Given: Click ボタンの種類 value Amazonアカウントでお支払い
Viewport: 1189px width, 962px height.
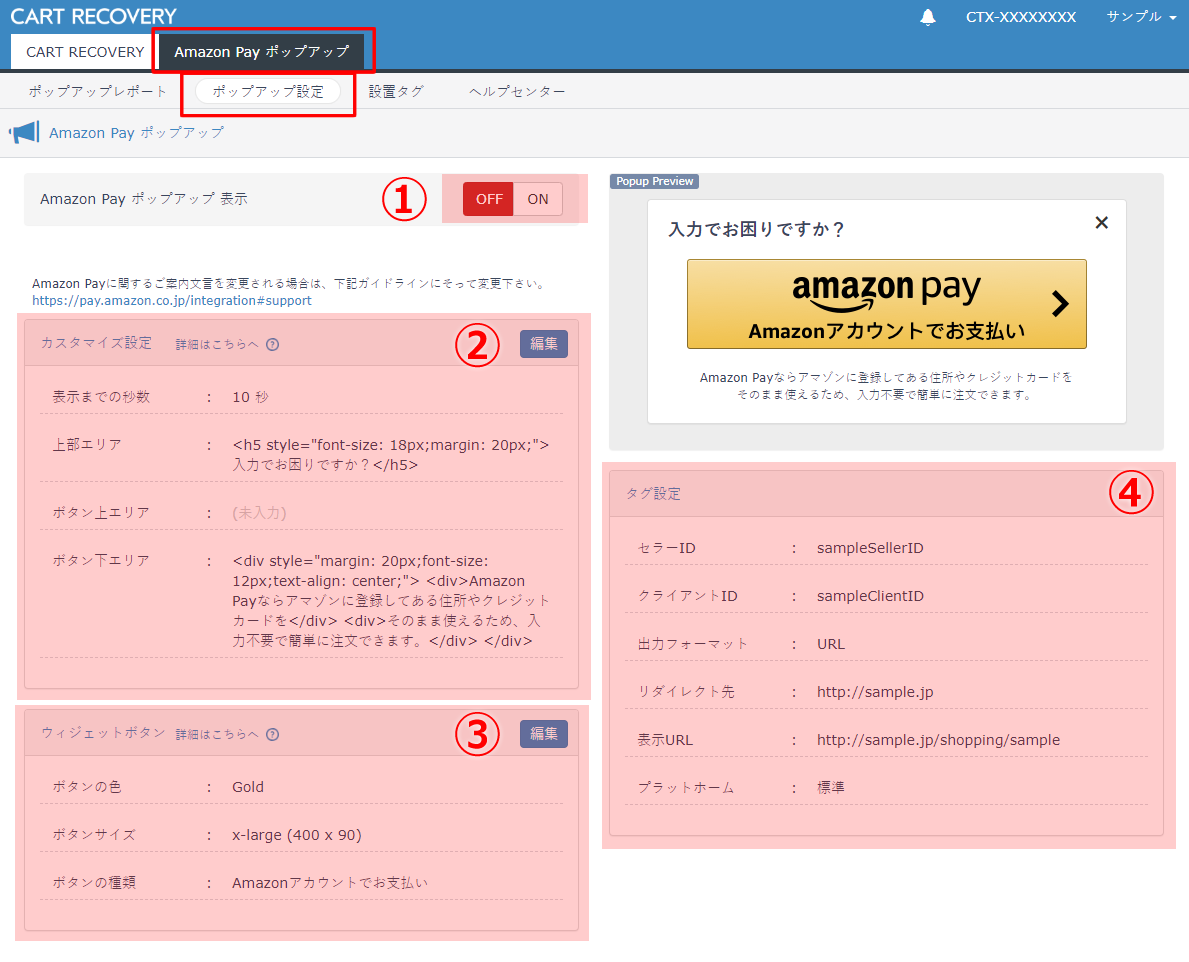Looking at the screenshot, I should point(330,883).
